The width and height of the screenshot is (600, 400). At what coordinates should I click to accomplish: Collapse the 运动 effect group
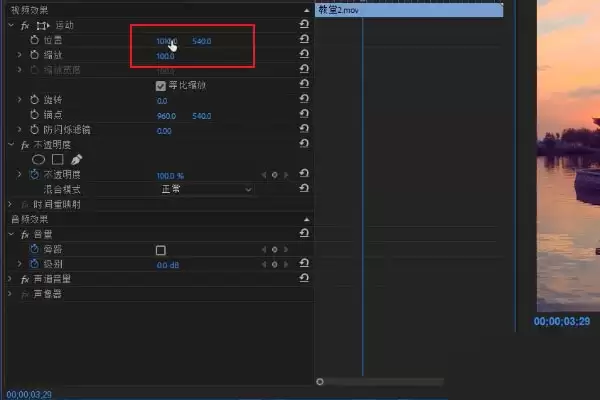click(x=11, y=25)
